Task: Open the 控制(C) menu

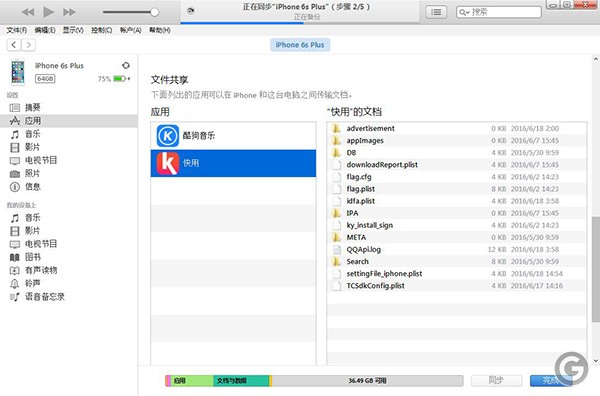Action: click(x=101, y=30)
